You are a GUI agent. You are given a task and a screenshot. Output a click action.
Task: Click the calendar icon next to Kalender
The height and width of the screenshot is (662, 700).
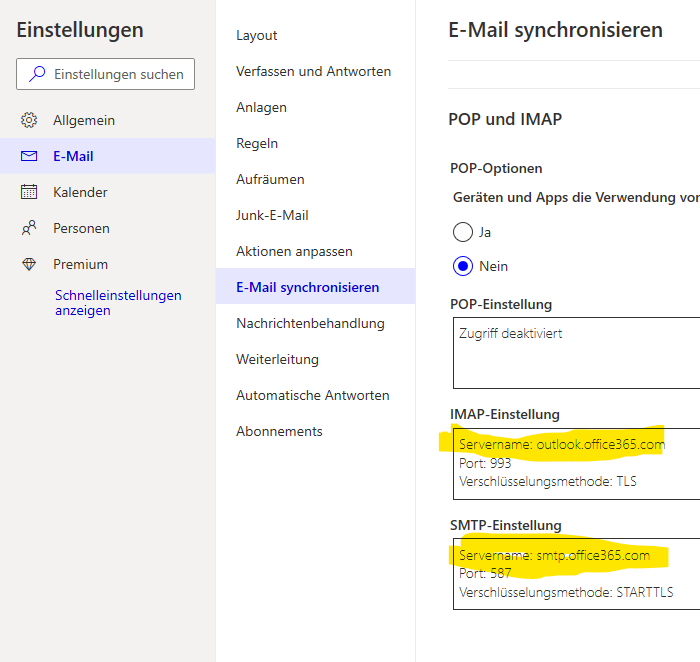pos(29,192)
